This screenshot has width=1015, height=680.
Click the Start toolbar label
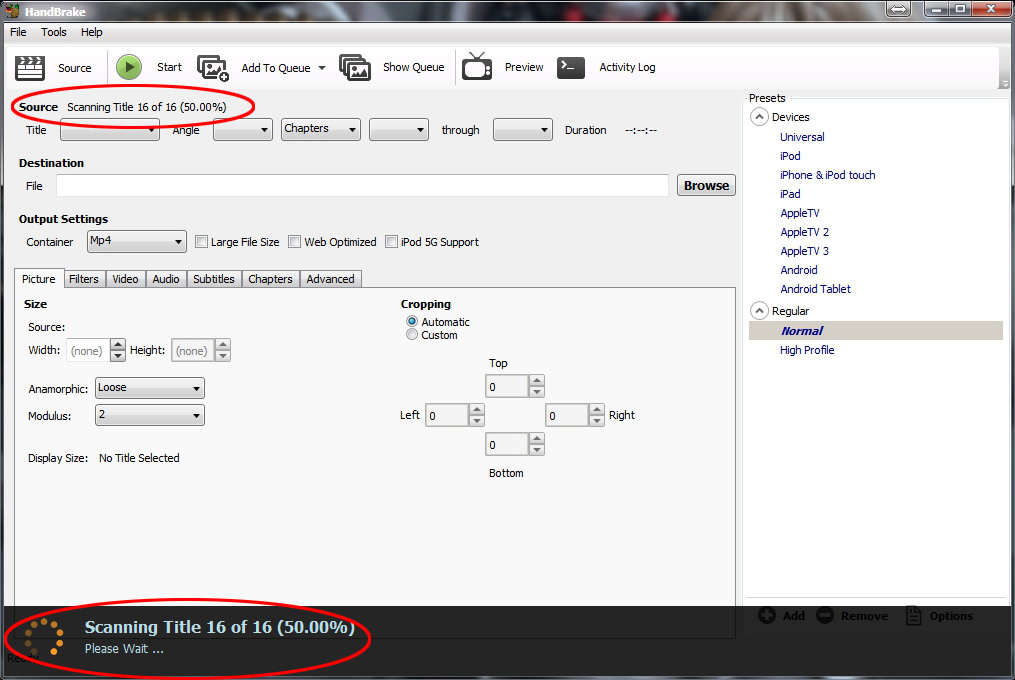coord(170,67)
